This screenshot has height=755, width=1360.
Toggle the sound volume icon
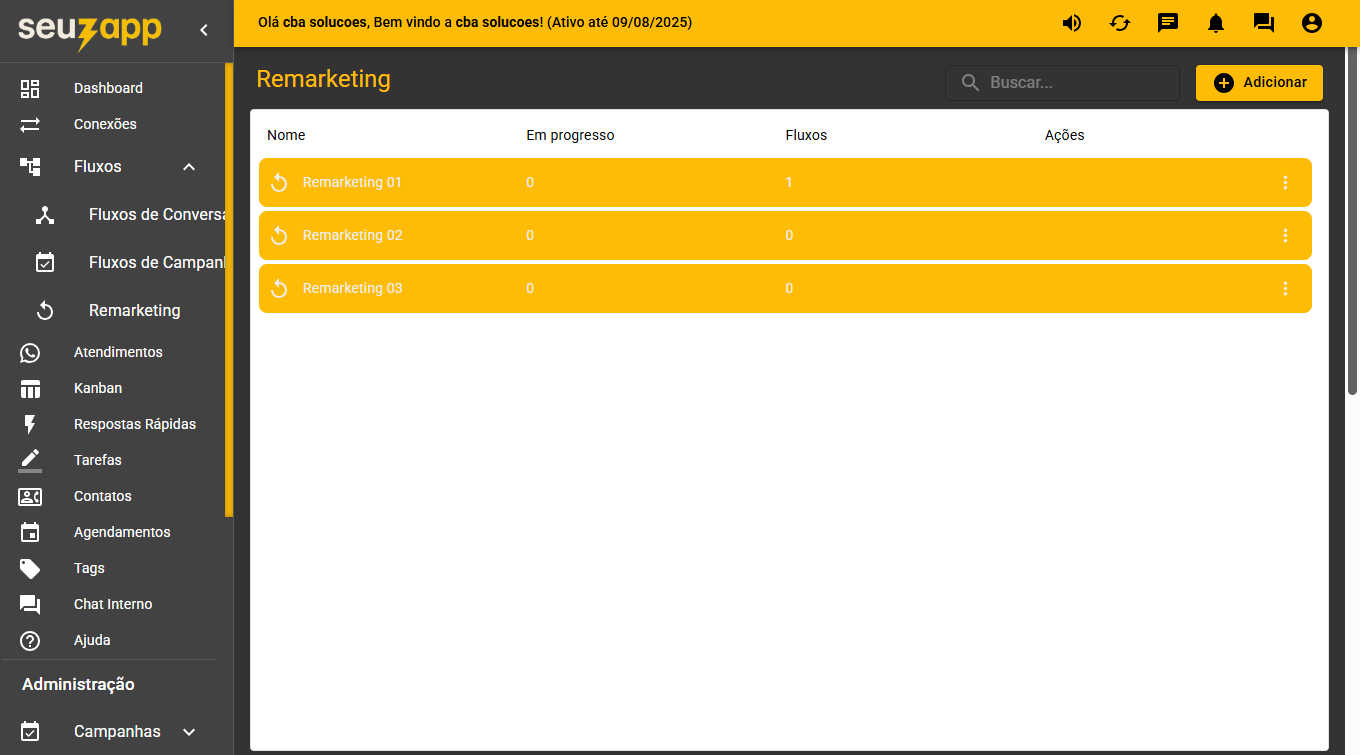tap(1071, 22)
